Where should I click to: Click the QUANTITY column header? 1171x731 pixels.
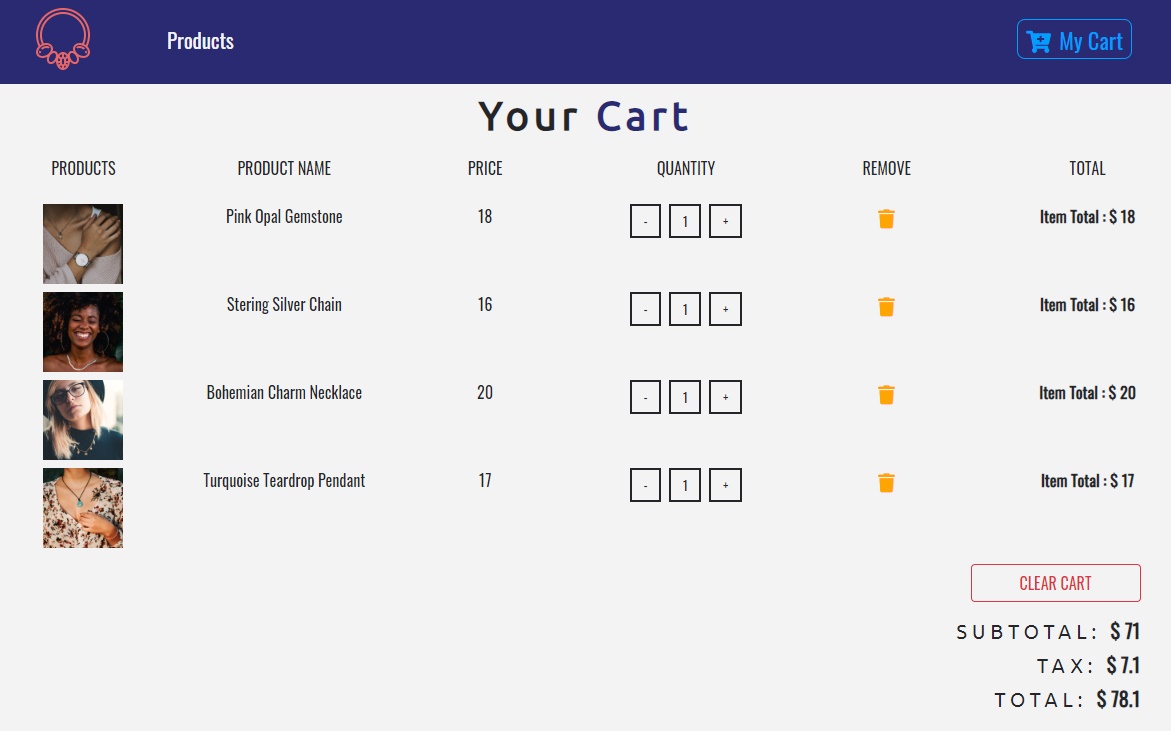tap(686, 169)
